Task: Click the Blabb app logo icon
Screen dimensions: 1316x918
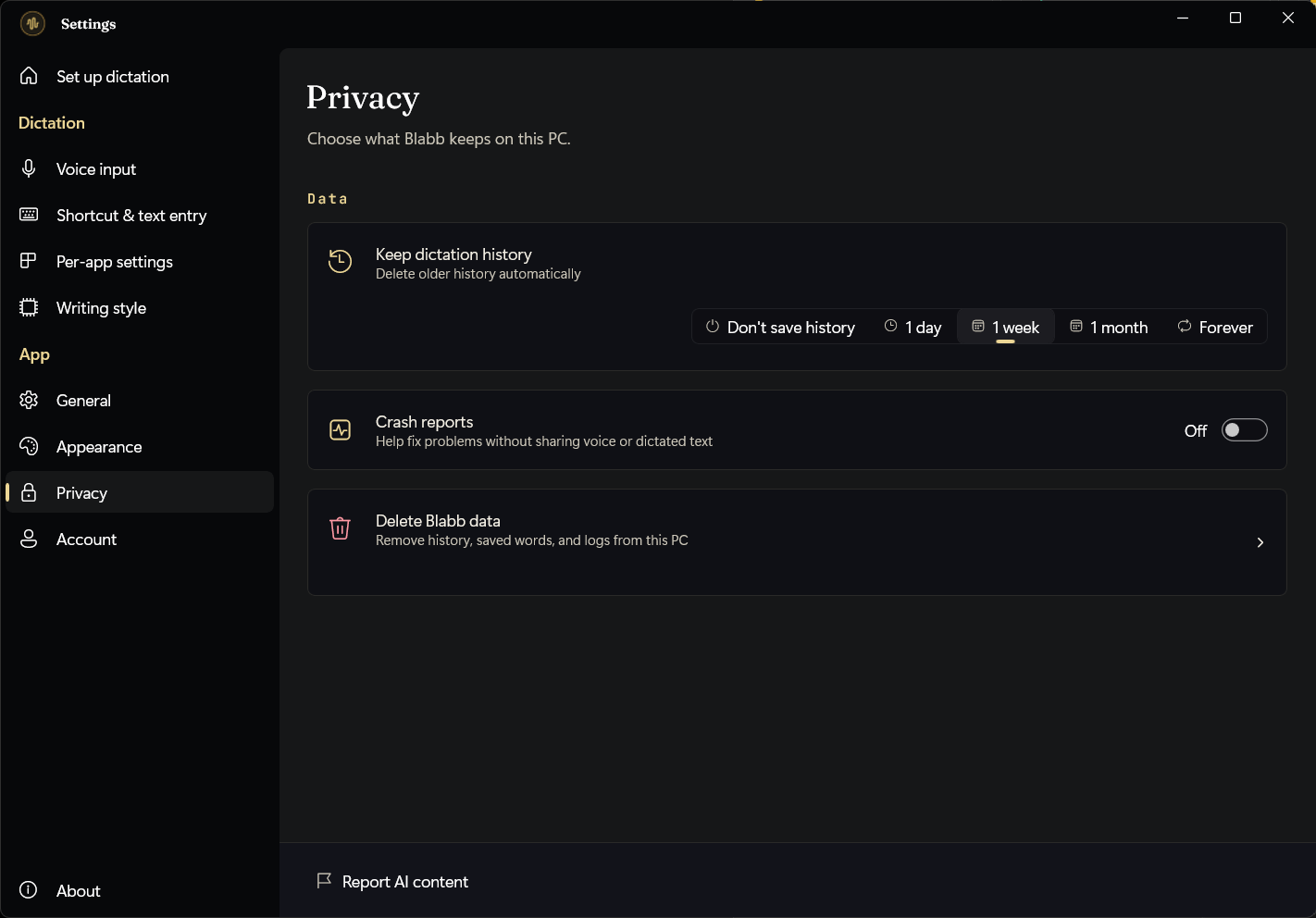Action: (32, 23)
